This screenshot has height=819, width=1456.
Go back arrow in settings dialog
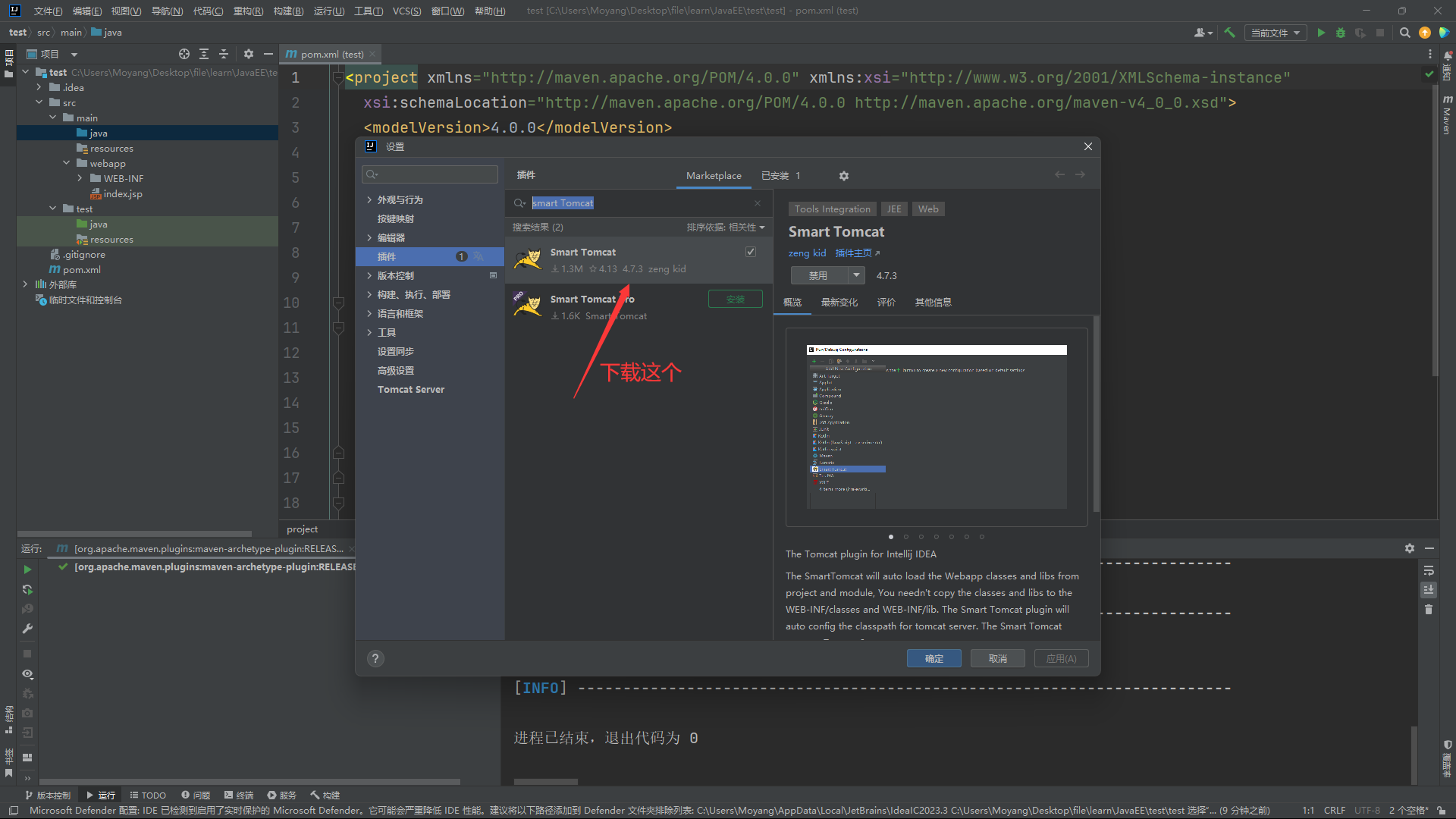click(x=1059, y=174)
